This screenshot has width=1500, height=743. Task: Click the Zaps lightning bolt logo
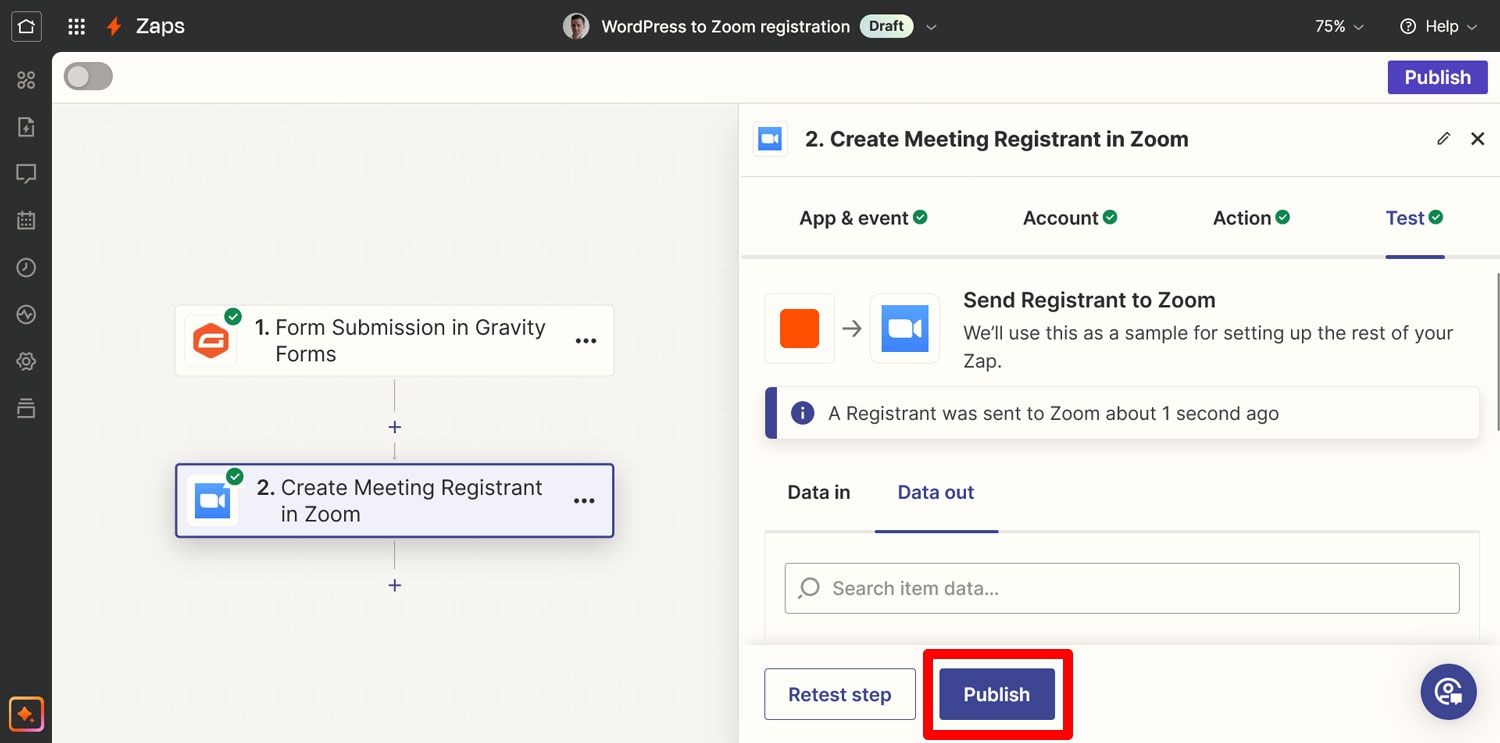click(115, 27)
